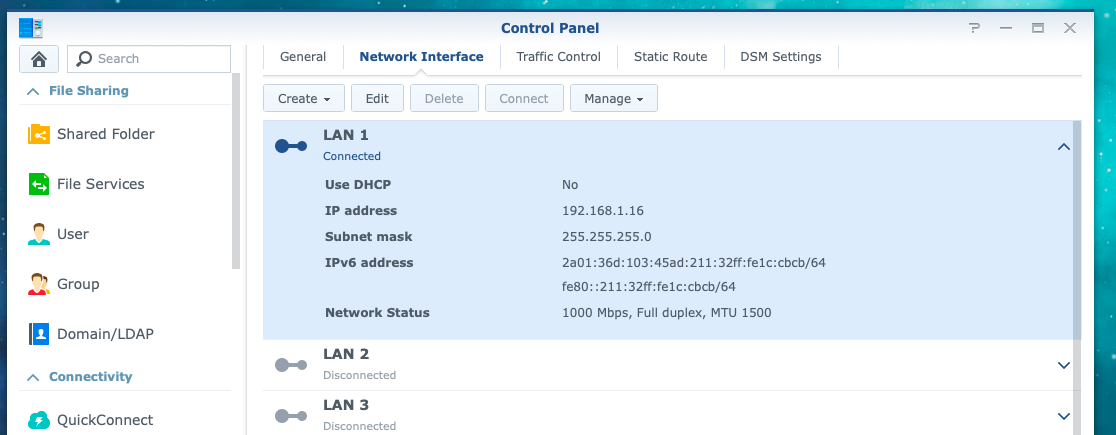Click the Control Panel app icon
The width and height of the screenshot is (1116, 435).
pos(31,28)
